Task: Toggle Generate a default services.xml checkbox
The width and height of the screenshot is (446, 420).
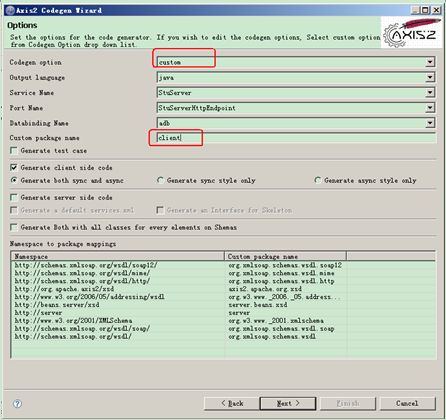Action: (x=14, y=210)
